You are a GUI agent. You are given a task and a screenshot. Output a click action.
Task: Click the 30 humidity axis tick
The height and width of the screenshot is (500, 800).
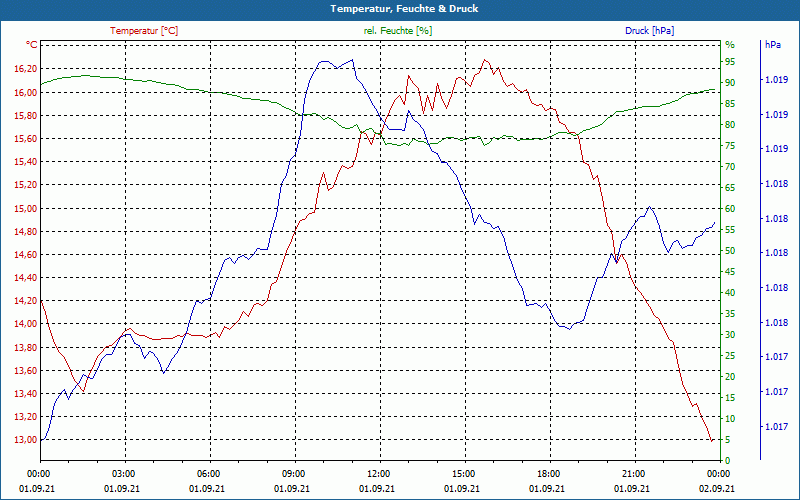(730, 335)
